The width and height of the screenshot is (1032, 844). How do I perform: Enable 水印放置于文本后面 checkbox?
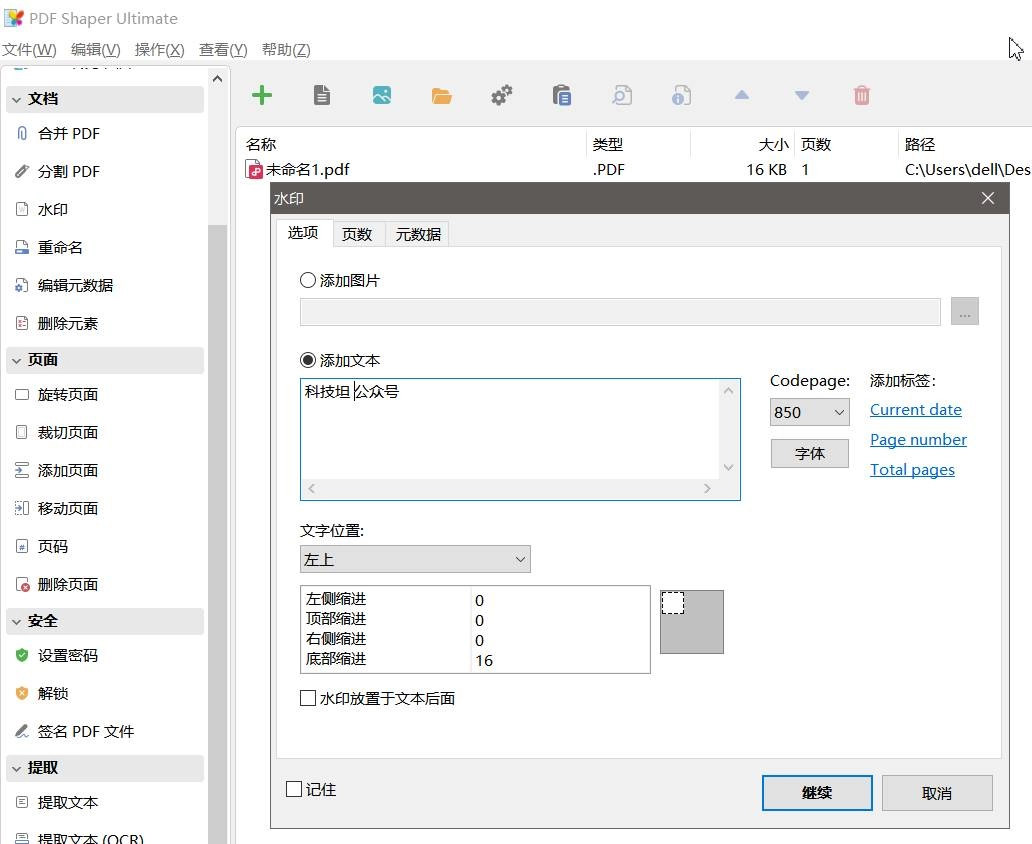[307, 698]
